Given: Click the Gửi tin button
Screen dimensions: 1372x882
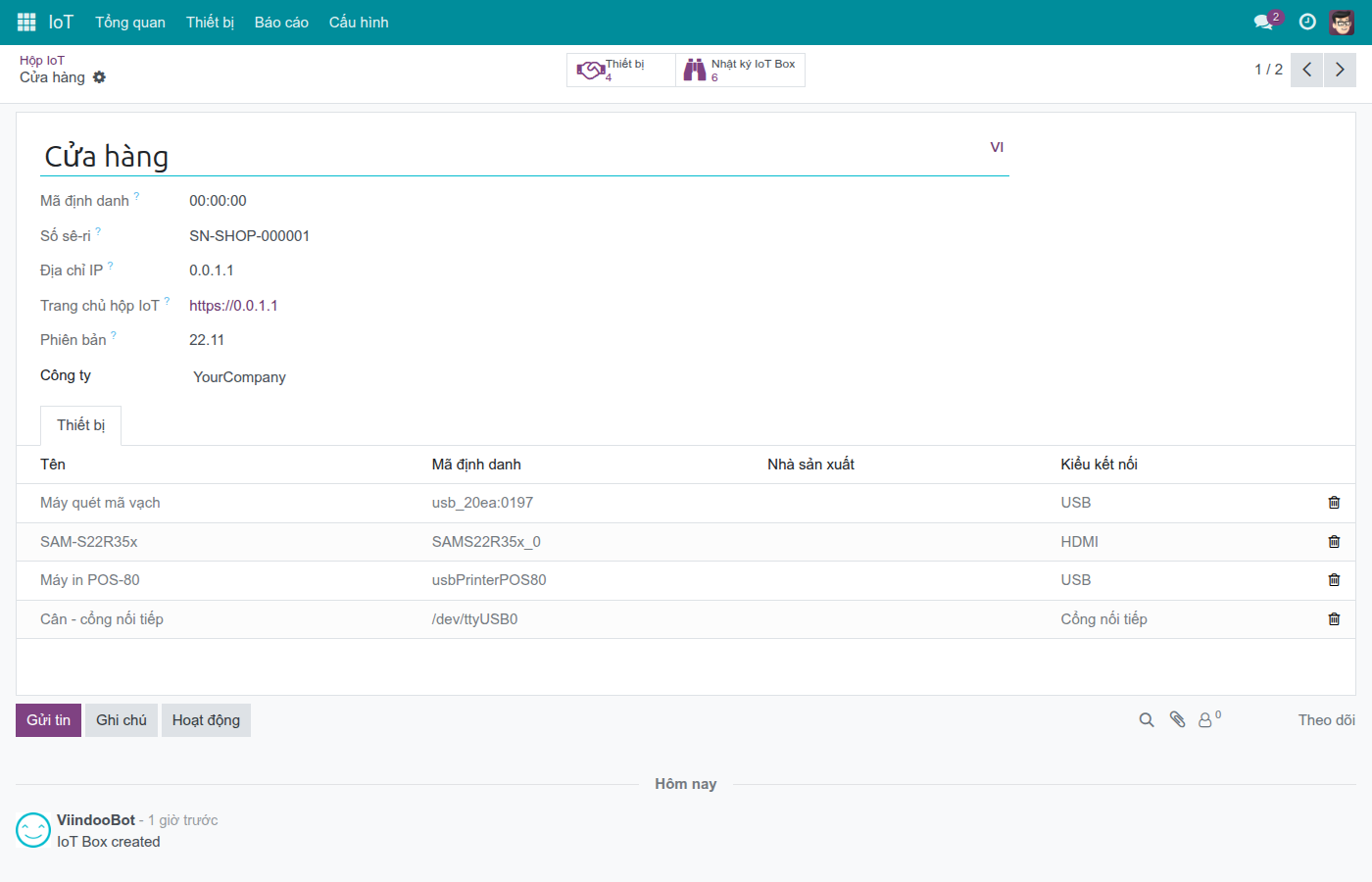Looking at the screenshot, I should 48,720.
